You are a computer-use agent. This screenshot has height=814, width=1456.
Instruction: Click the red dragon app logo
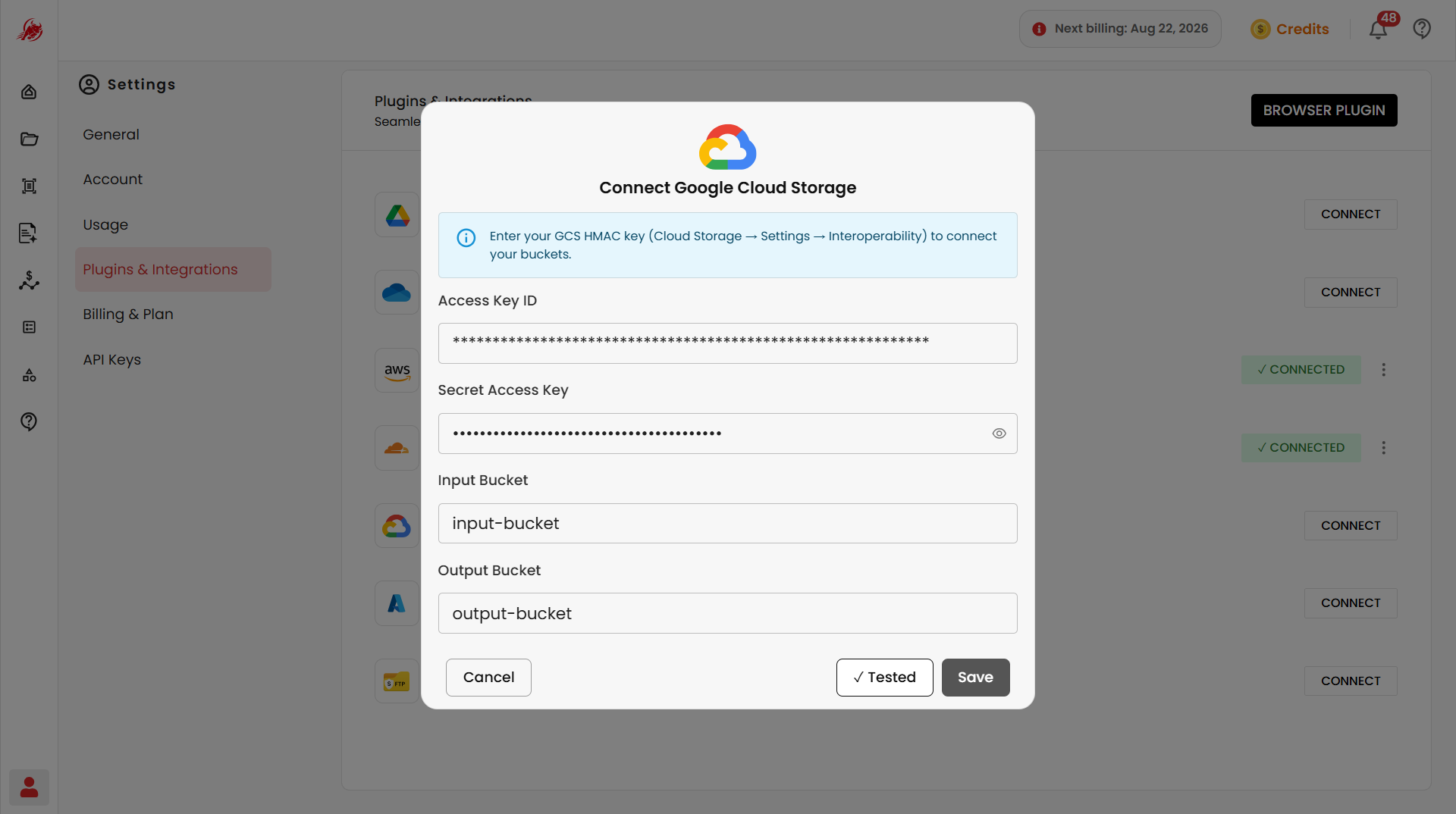point(30,30)
